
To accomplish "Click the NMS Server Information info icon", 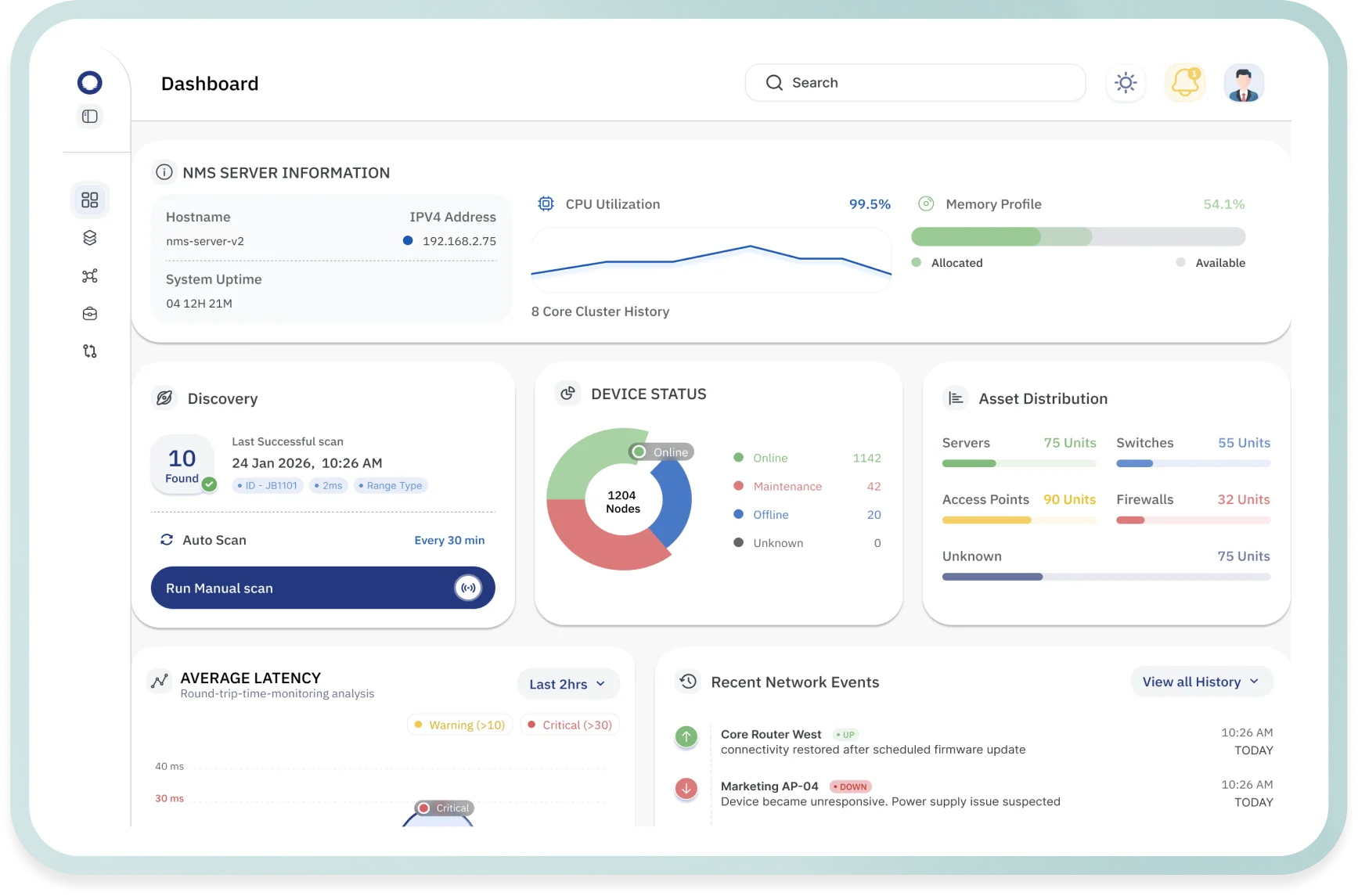I will point(164,172).
